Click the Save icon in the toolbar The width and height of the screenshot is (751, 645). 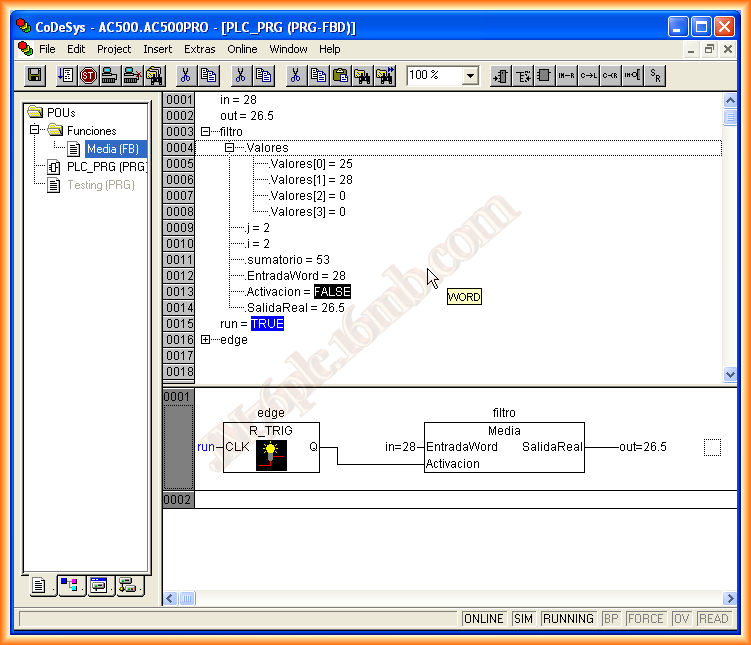tap(35, 75)
